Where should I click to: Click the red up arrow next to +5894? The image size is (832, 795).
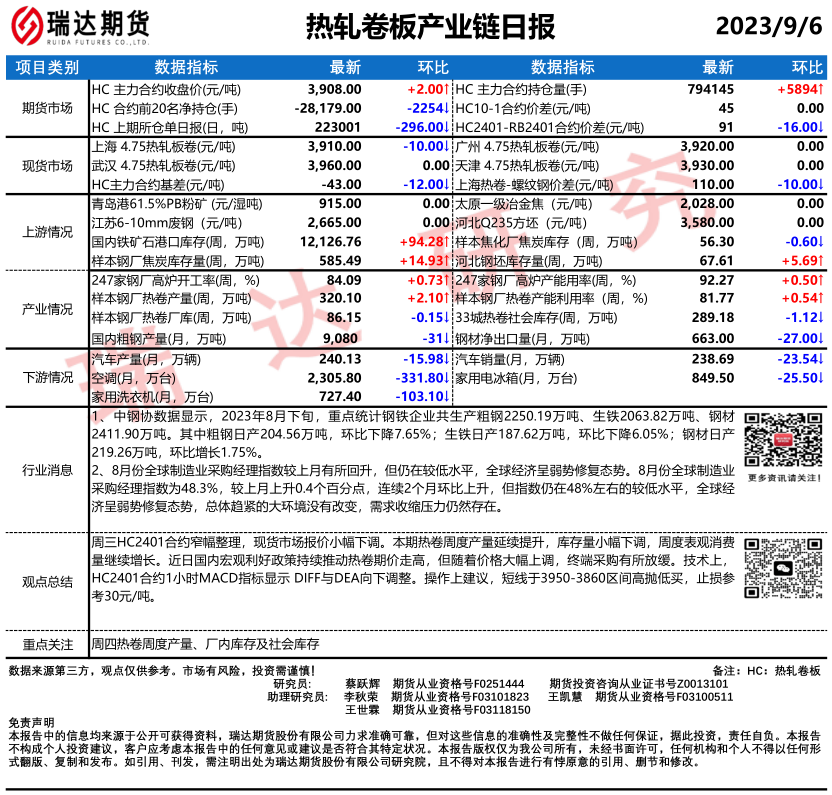tap(821, 88)
